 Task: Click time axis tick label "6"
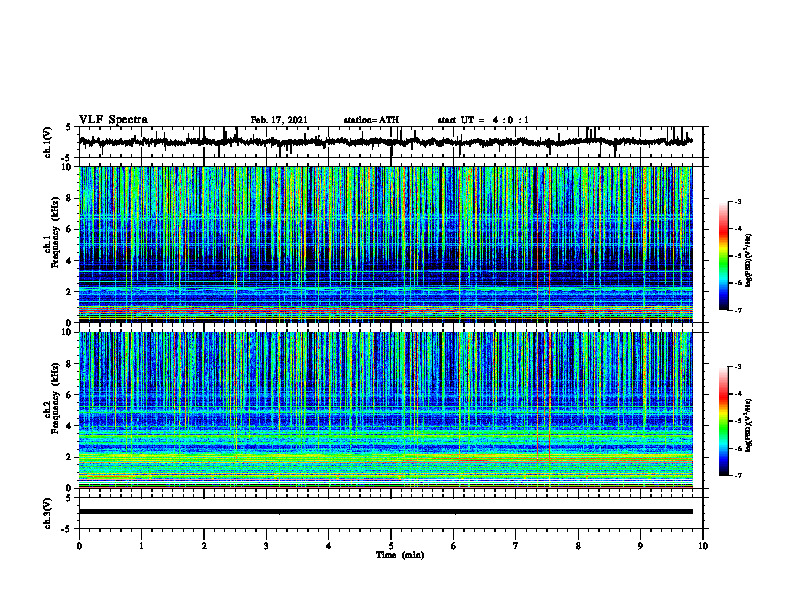(454, 546)
